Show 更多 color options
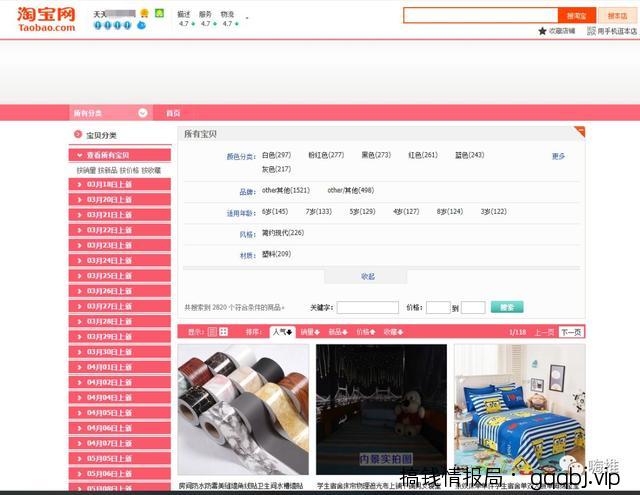640x495 pixels. [x=558, y=156]
